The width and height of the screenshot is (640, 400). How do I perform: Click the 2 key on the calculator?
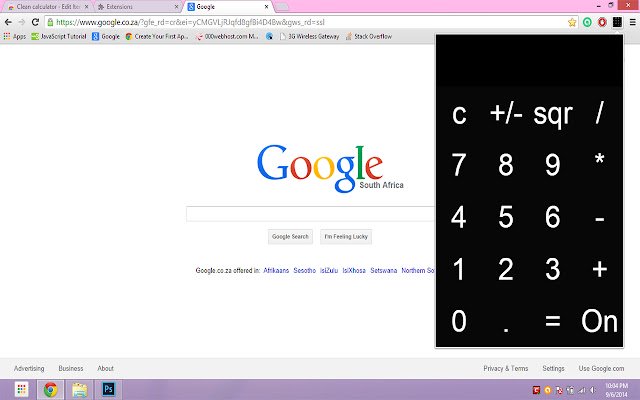pyautogui.click(x=506, y=269)
